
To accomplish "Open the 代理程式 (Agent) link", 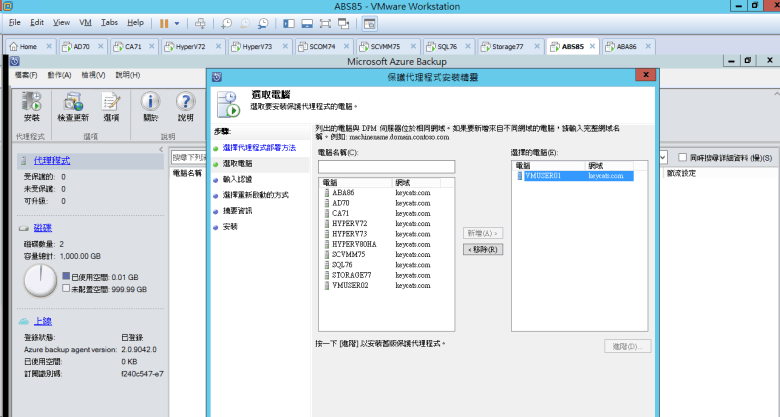I will click(52, 160).
